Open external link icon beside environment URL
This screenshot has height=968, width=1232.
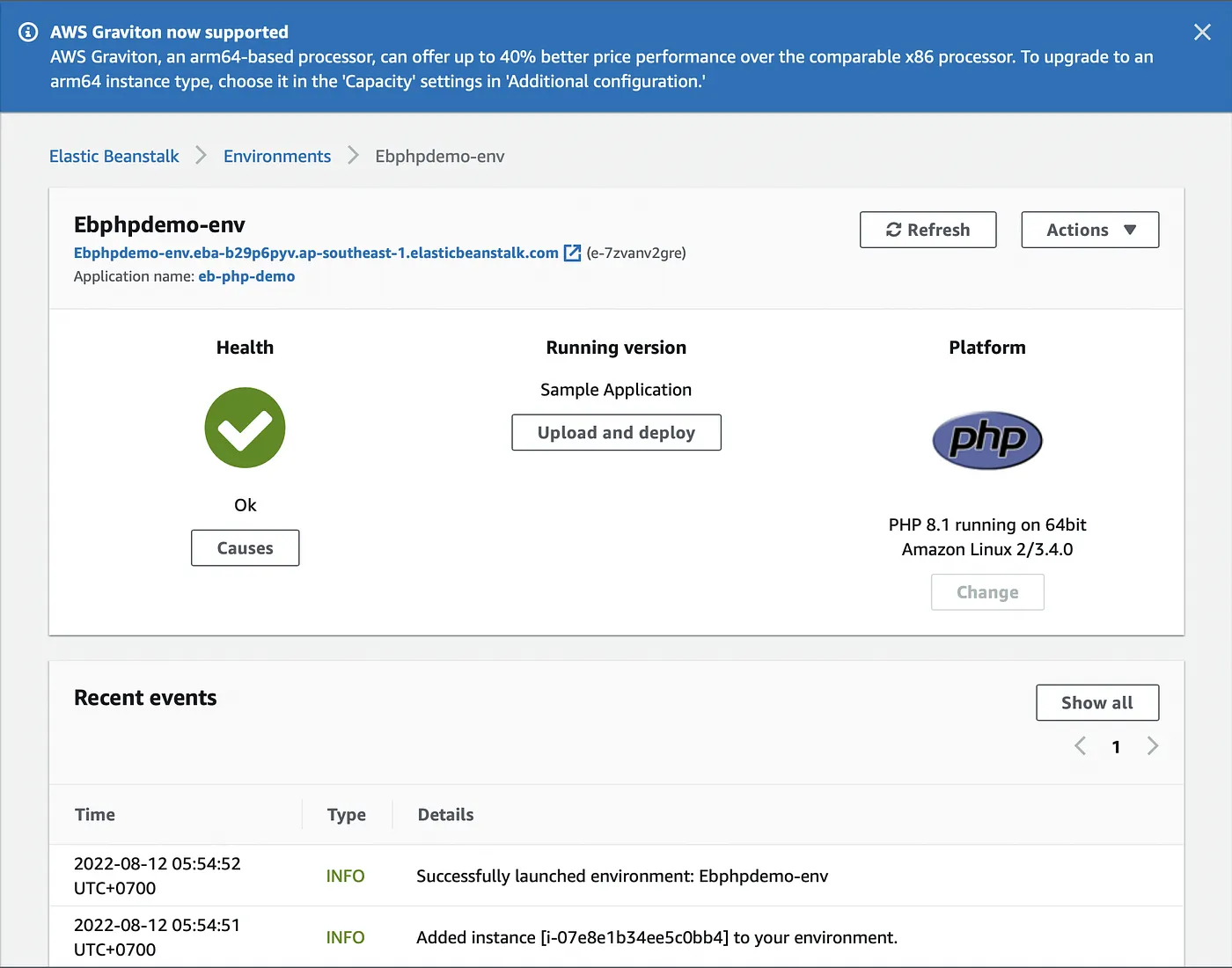(x=572, y=253)
